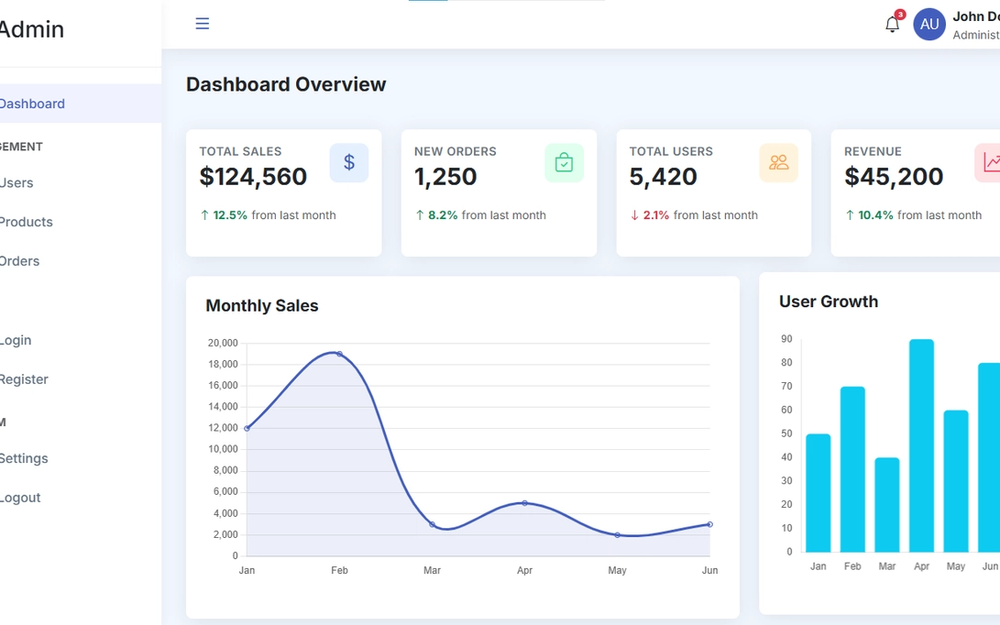Image resolution: width=1000 pixels, height=625 pixels.
Task: Click the chart icon on Revenue card
Action: pyautogui.click(x=989, y=161)
